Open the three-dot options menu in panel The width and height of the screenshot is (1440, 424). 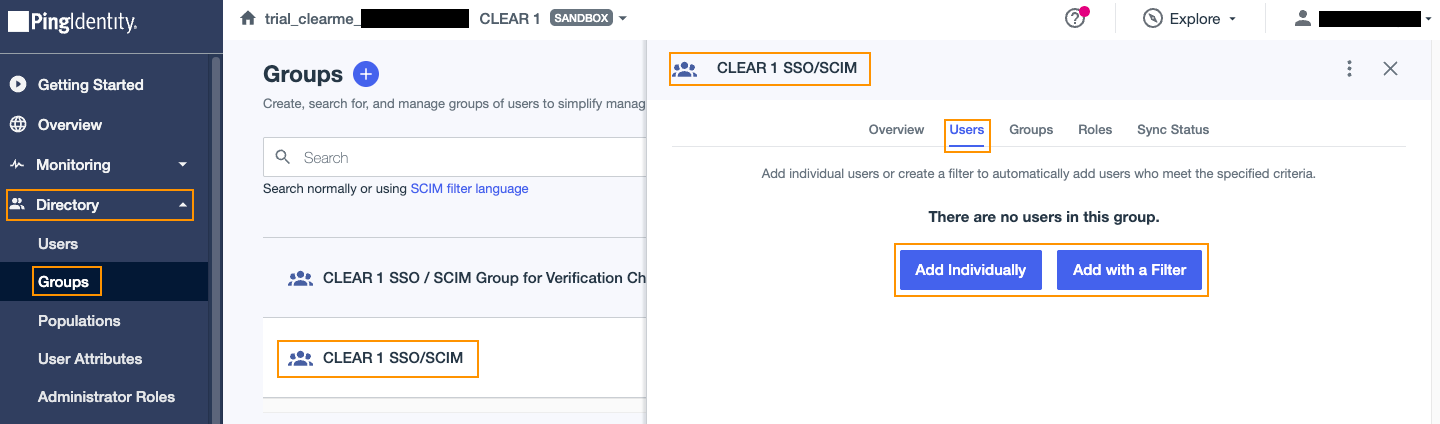pyautogui.click(x=1349, y=69)
